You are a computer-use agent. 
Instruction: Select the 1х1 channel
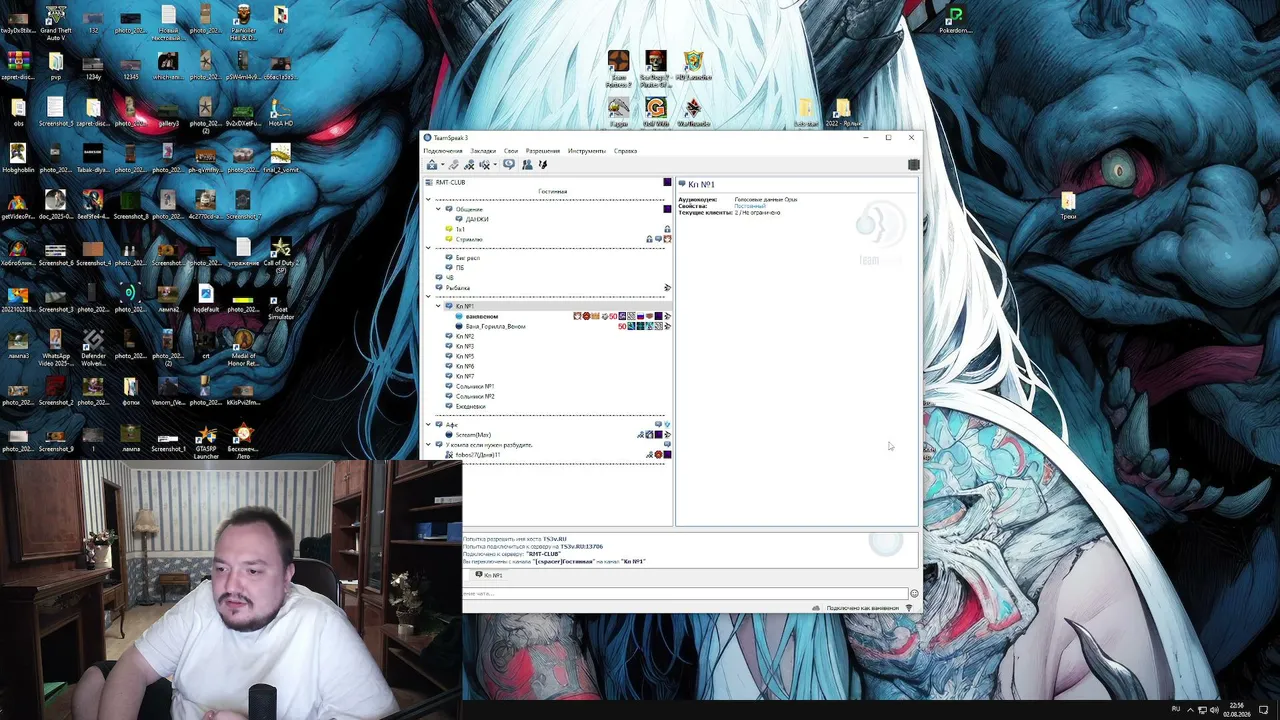click(x=461, y=229)
